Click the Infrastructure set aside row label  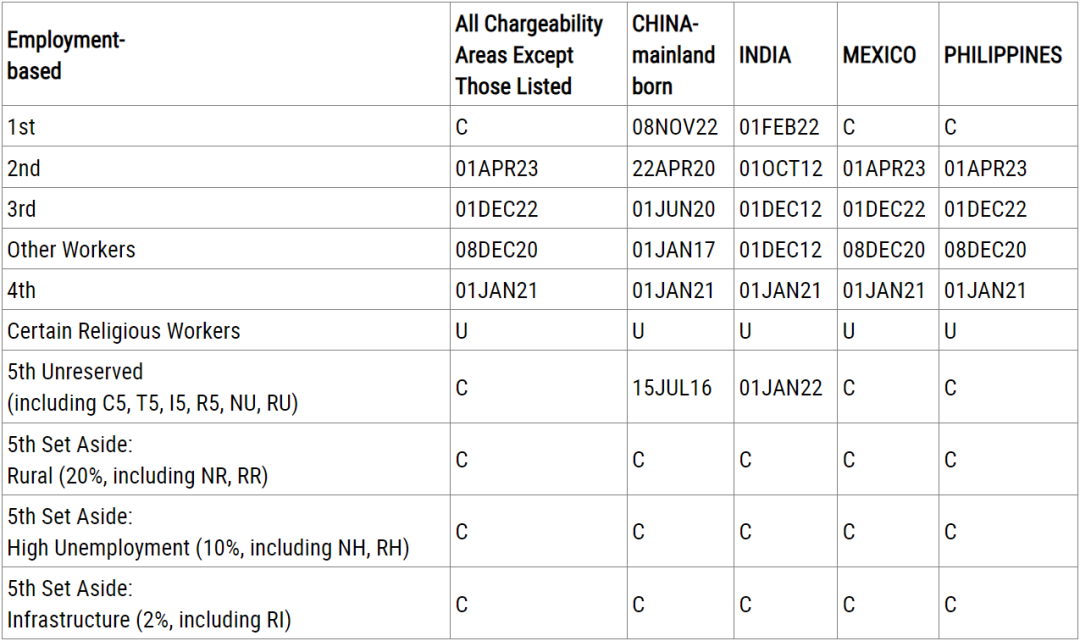149,605
